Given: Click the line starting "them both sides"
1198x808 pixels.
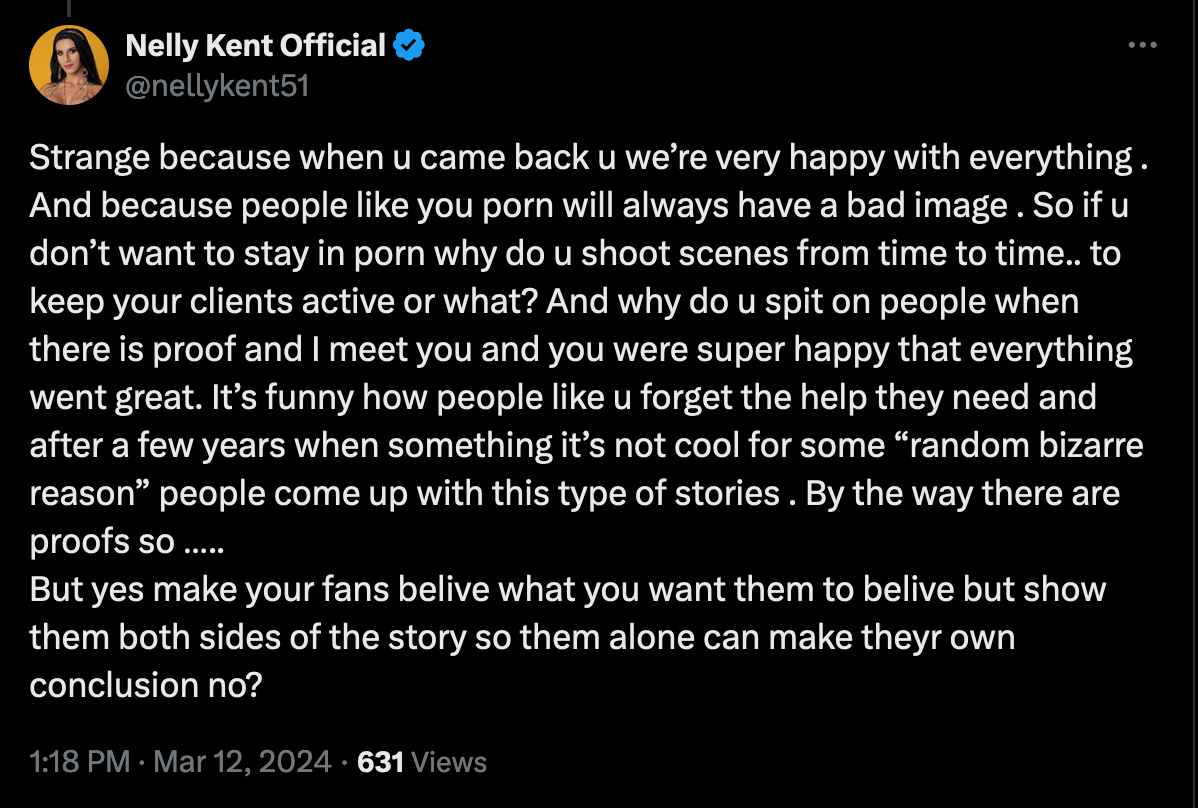Looking at the screenshot, I should point(522,637).
